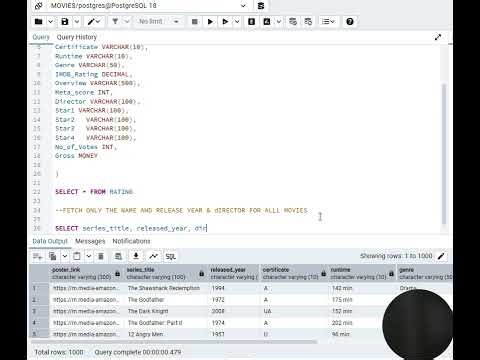Click the released_year column header
Viewport: 480px width, 360px height.
(233, 273)
